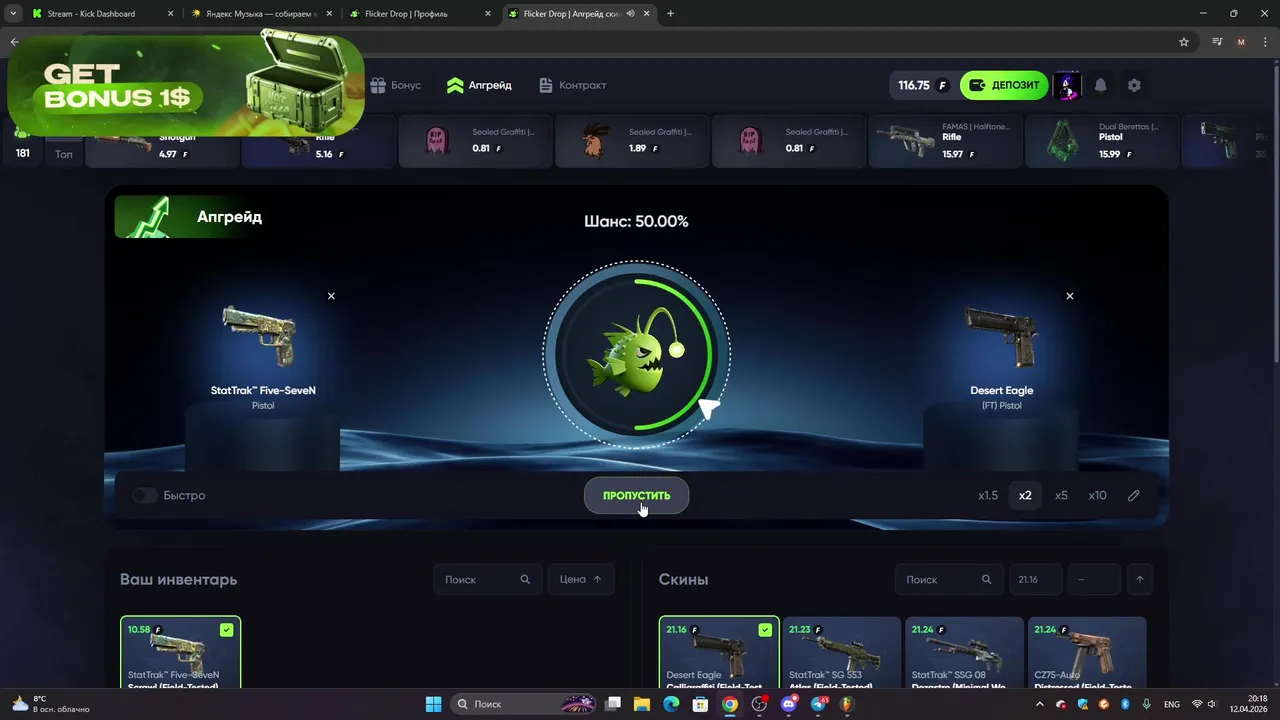Open the Контракт section
The height and width of the screenshot is (720, 1280).
pyautogui.click(x=572, y=85)
